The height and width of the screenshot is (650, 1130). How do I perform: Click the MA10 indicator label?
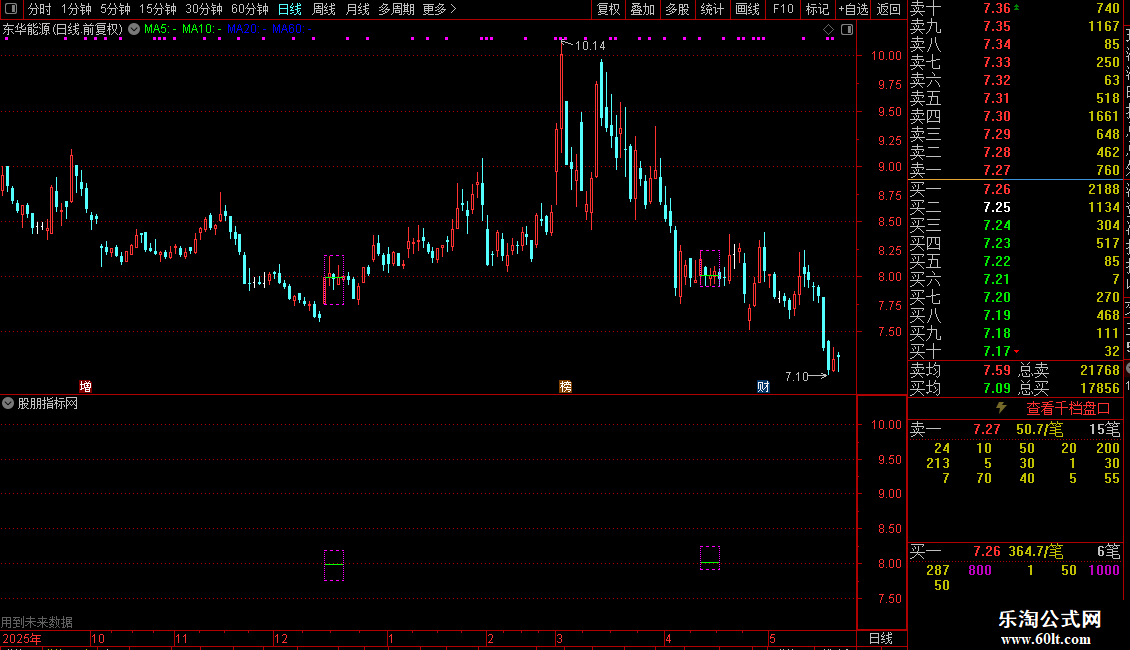(201, 30)
